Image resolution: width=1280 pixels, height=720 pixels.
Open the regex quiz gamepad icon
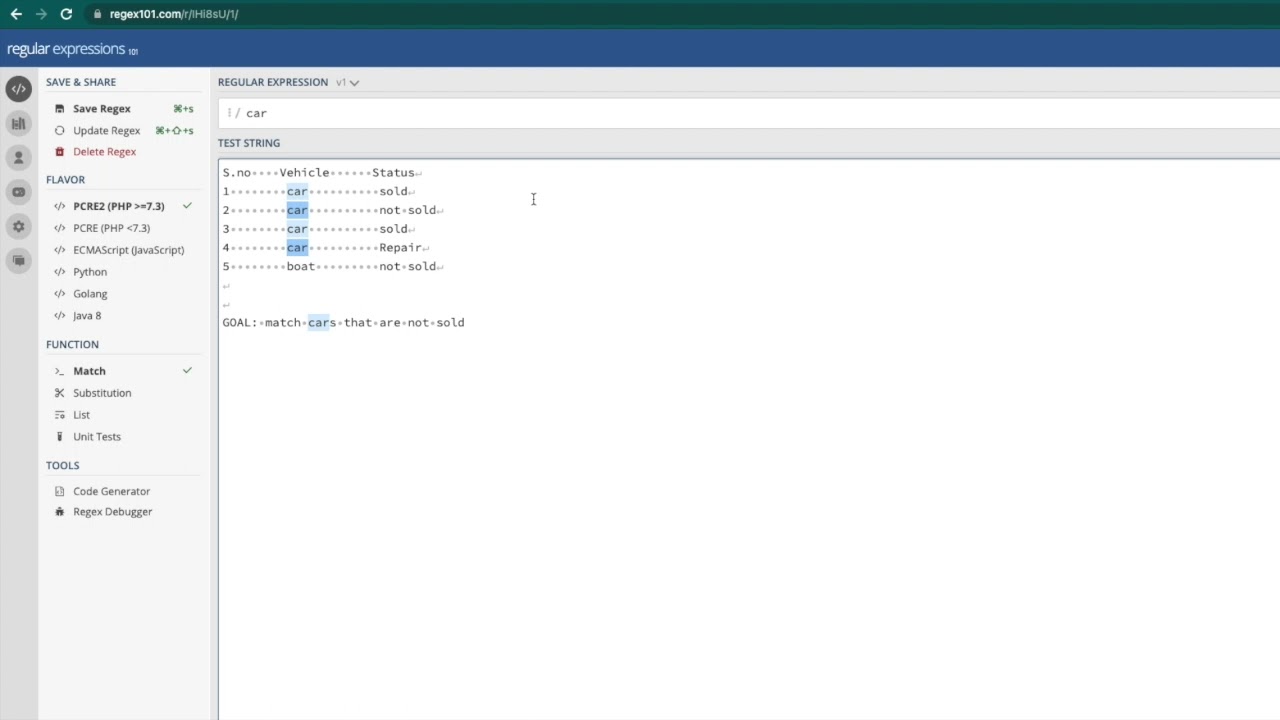[18, 192]
